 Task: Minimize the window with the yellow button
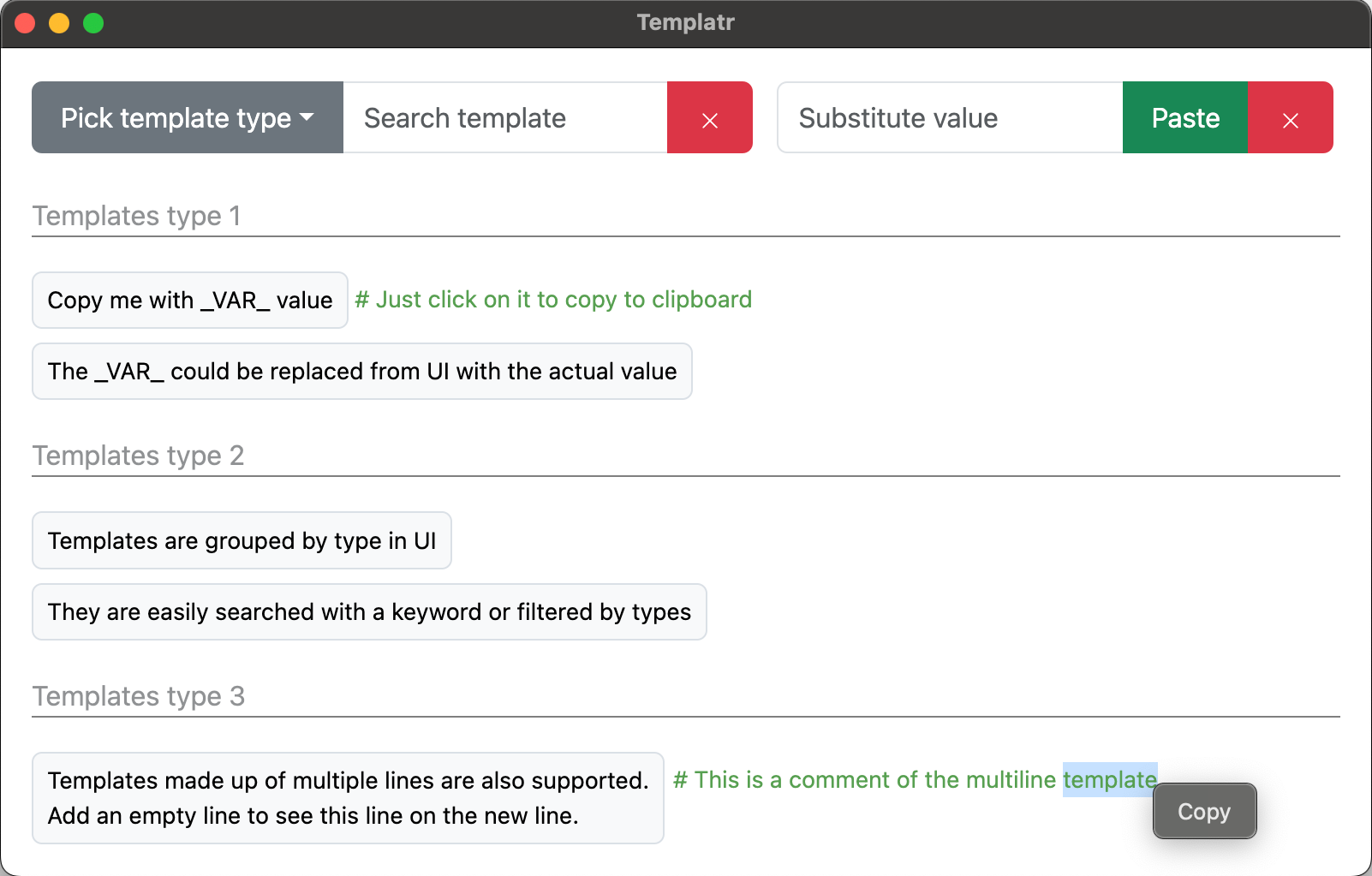click(x=59, y=23)
